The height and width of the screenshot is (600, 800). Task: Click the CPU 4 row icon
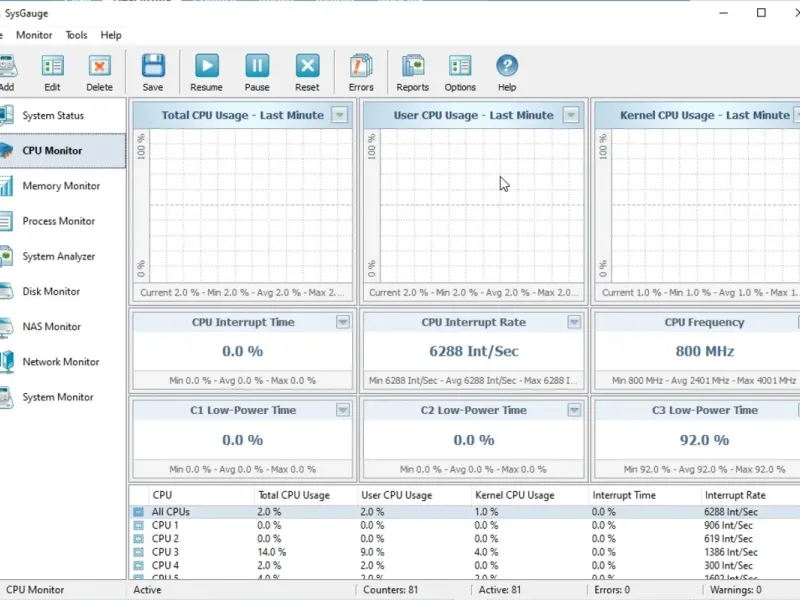(x=139, y=565)
